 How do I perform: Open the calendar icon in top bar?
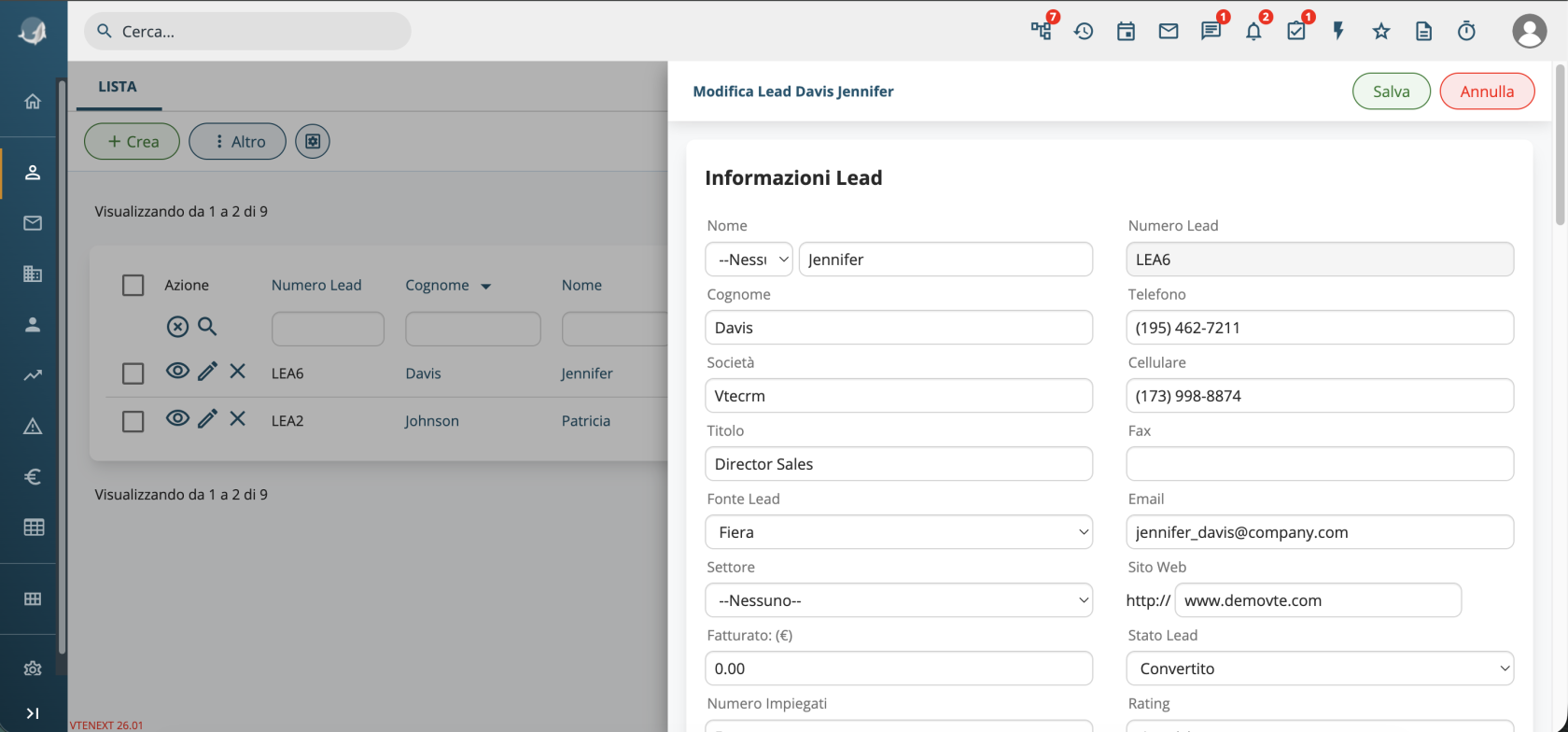coord(1126,31)
